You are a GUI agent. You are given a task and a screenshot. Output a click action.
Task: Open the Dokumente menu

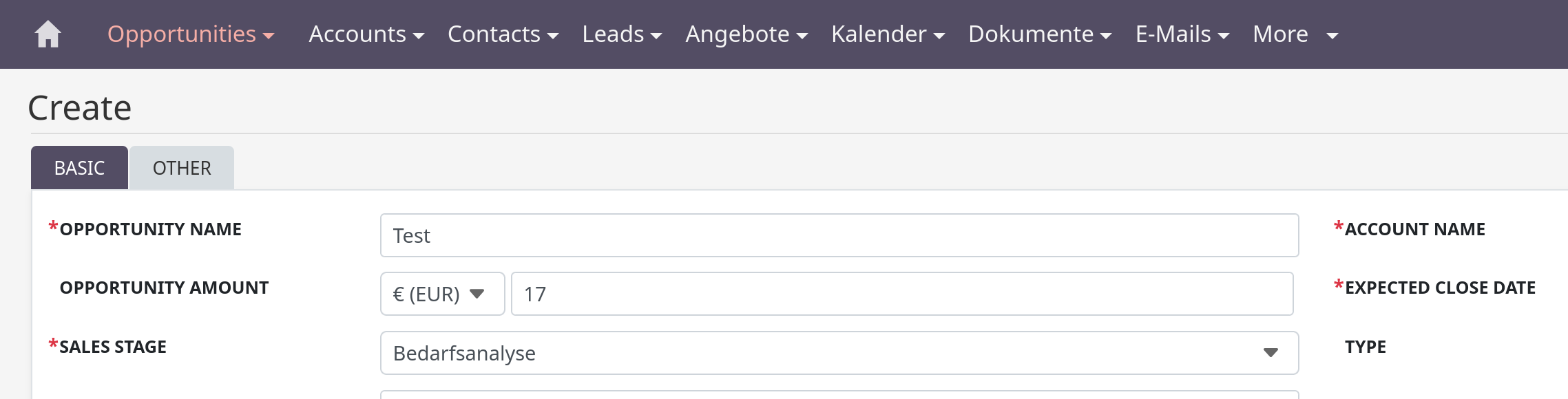click(1031, 34)
